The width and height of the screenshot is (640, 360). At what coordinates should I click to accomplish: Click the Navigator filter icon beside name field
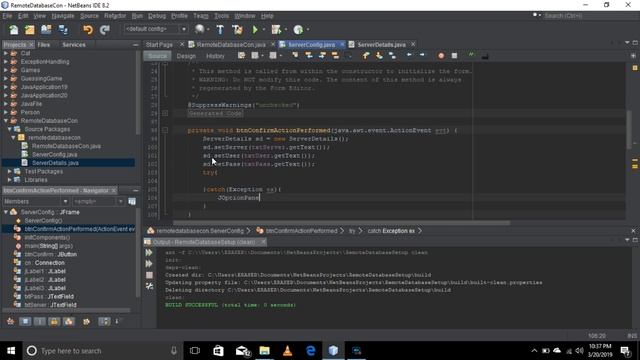(x=132, y=201)
